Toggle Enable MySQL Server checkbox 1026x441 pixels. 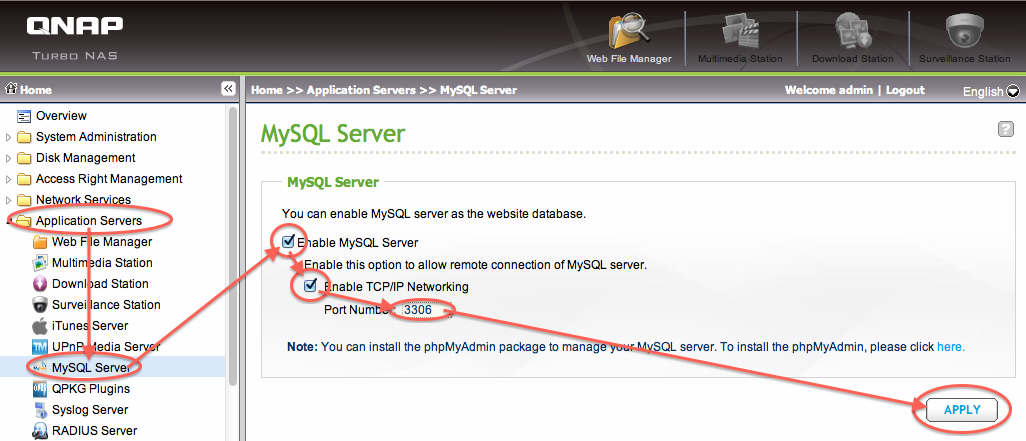288,242
